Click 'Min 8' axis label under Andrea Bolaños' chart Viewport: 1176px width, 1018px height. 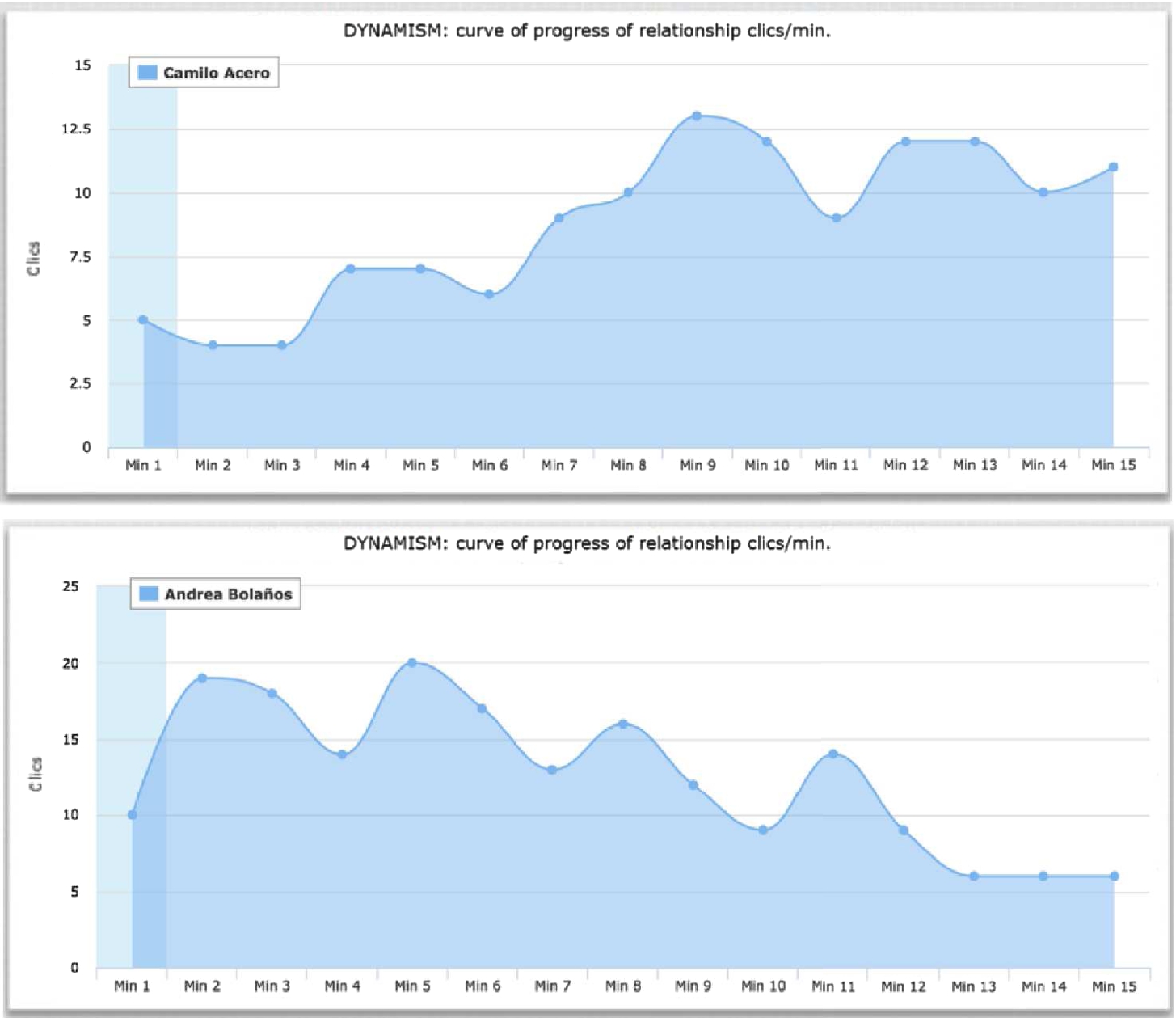point(623,986)
